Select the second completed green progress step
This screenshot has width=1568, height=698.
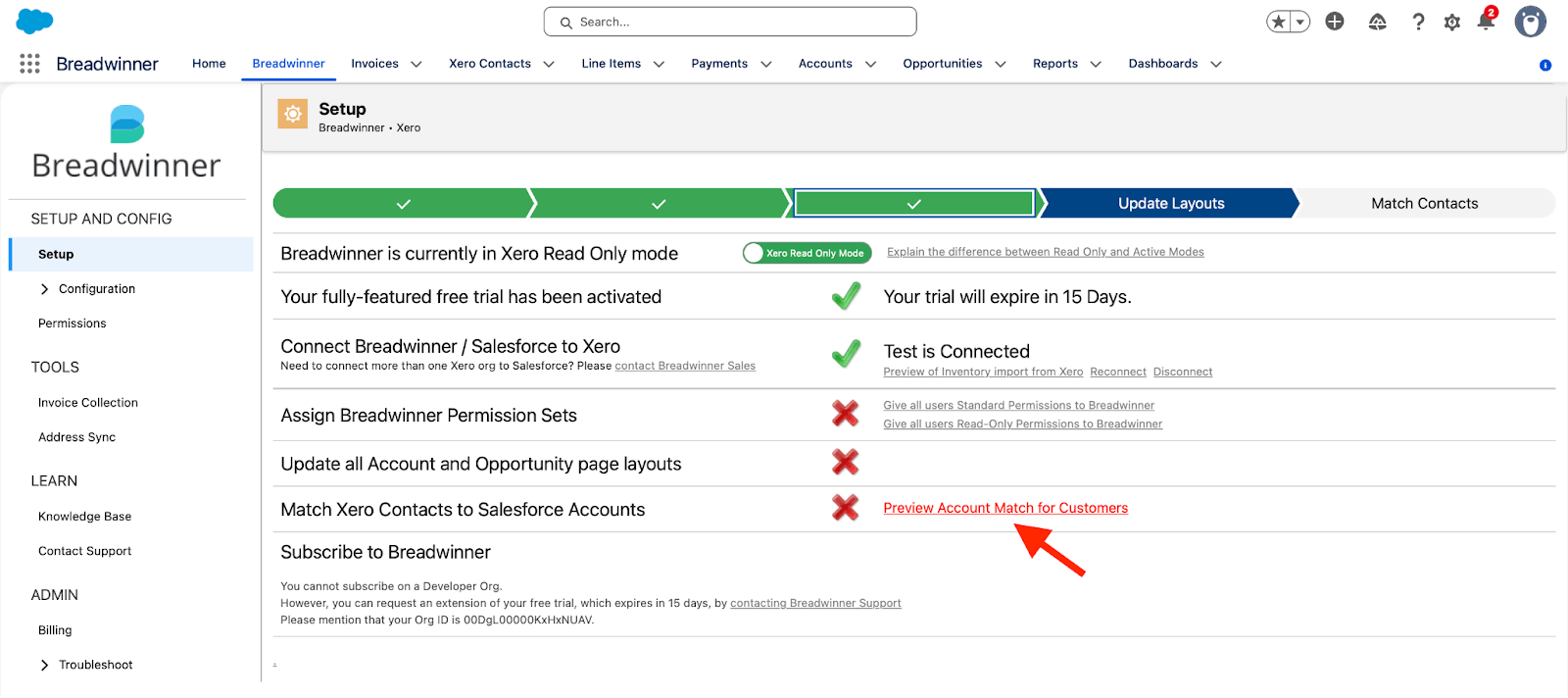[x=659, y=203]
